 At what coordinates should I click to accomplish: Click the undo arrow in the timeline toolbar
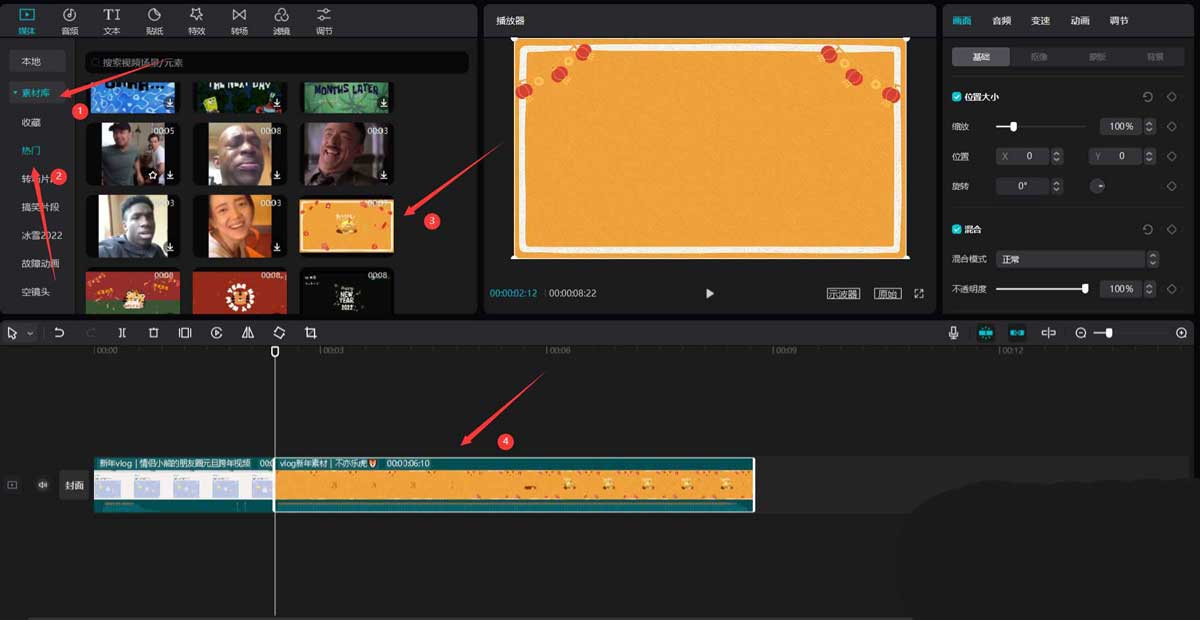click(59, 333)
